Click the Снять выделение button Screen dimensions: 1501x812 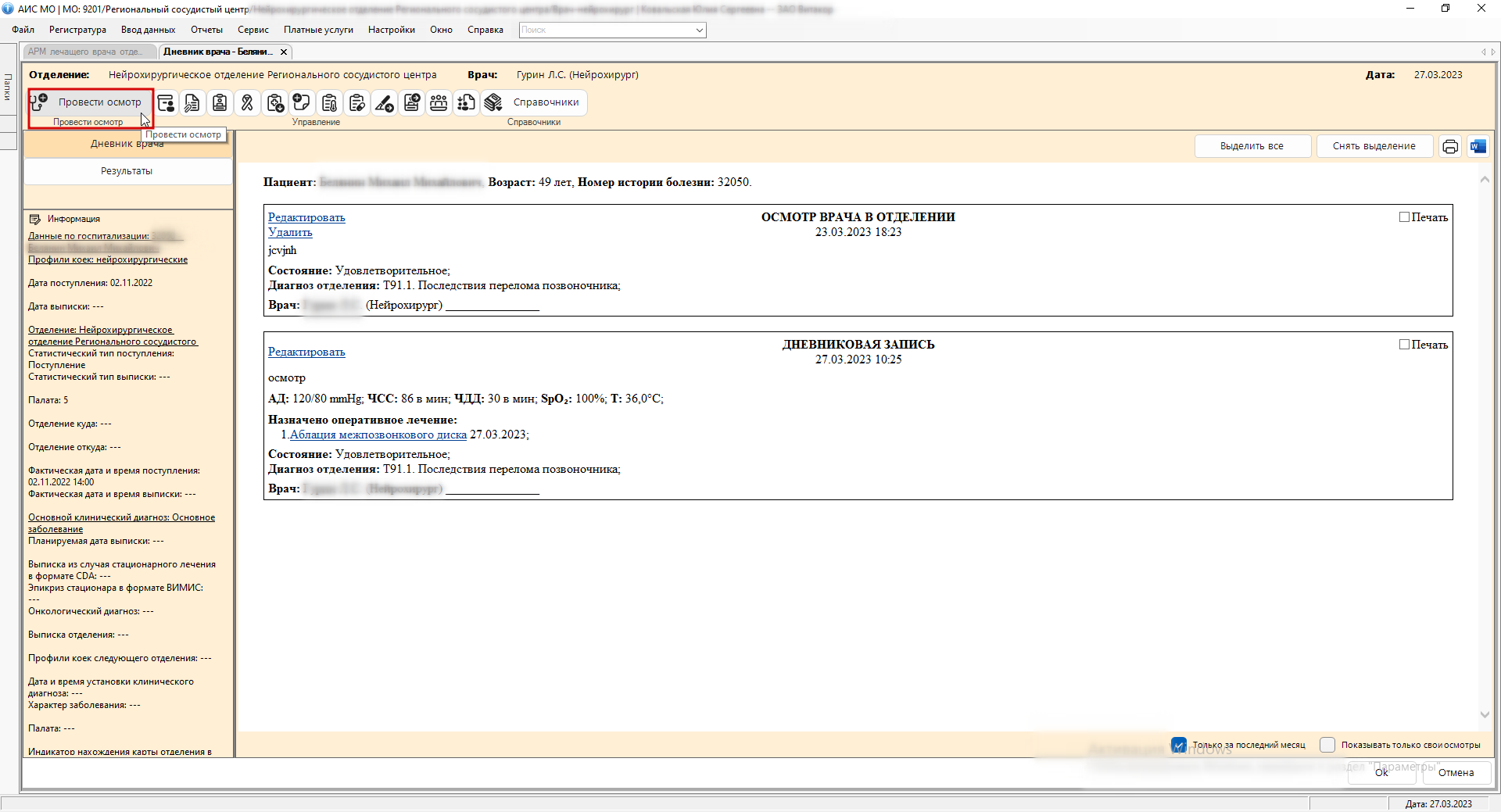1374,146
